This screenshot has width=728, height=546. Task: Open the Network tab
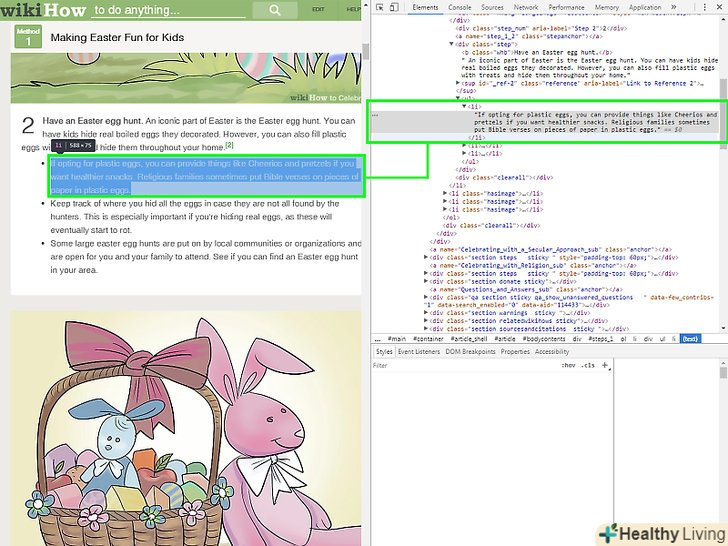coord(525,7)
